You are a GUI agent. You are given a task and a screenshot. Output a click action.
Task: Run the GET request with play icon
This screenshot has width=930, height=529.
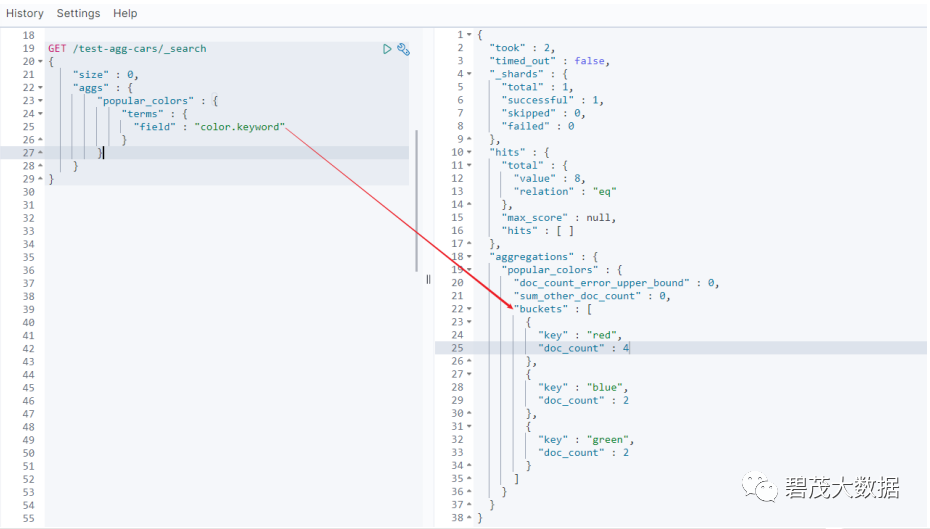[x=387, y=49]
